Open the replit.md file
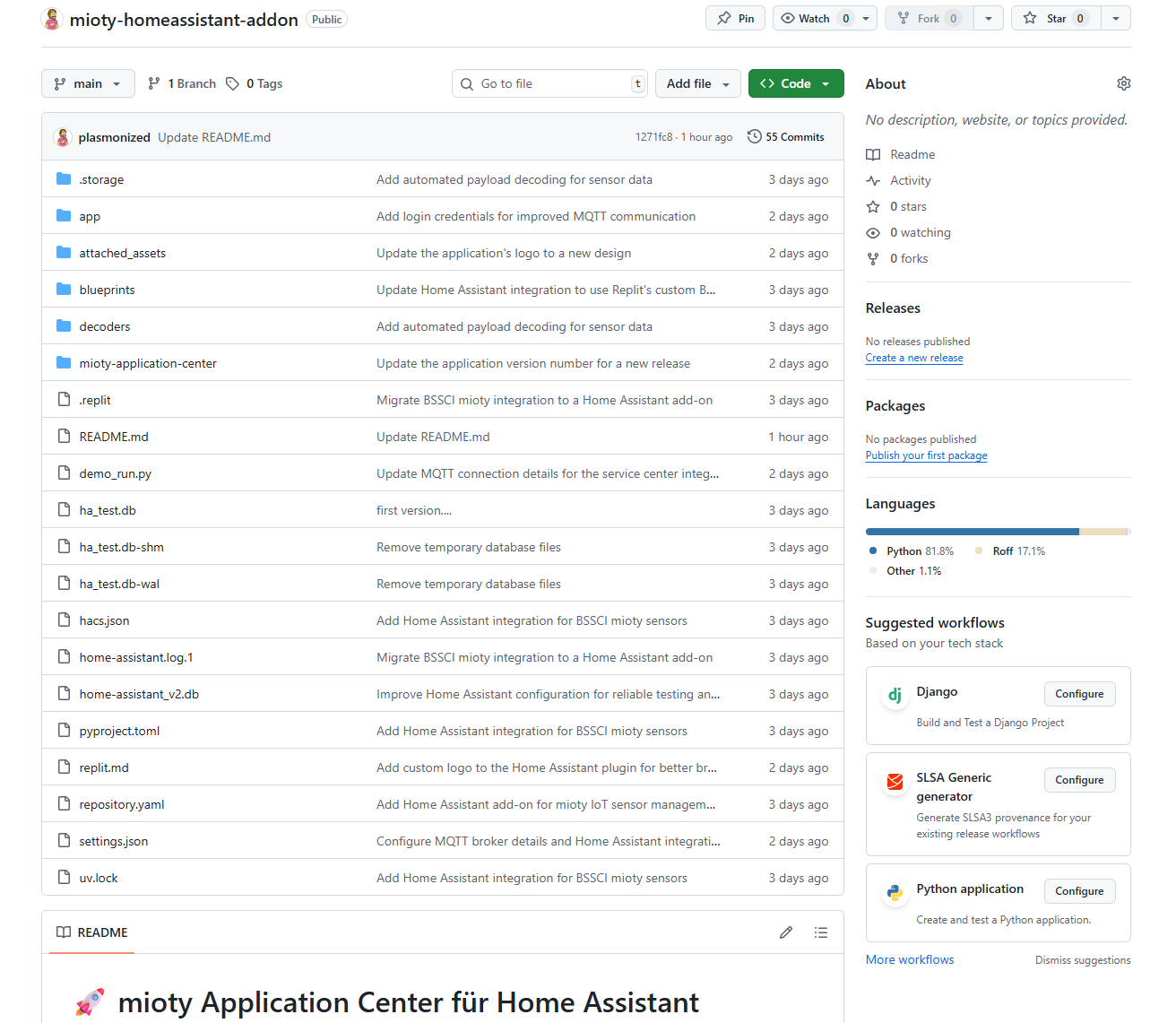 pos(104,767)
